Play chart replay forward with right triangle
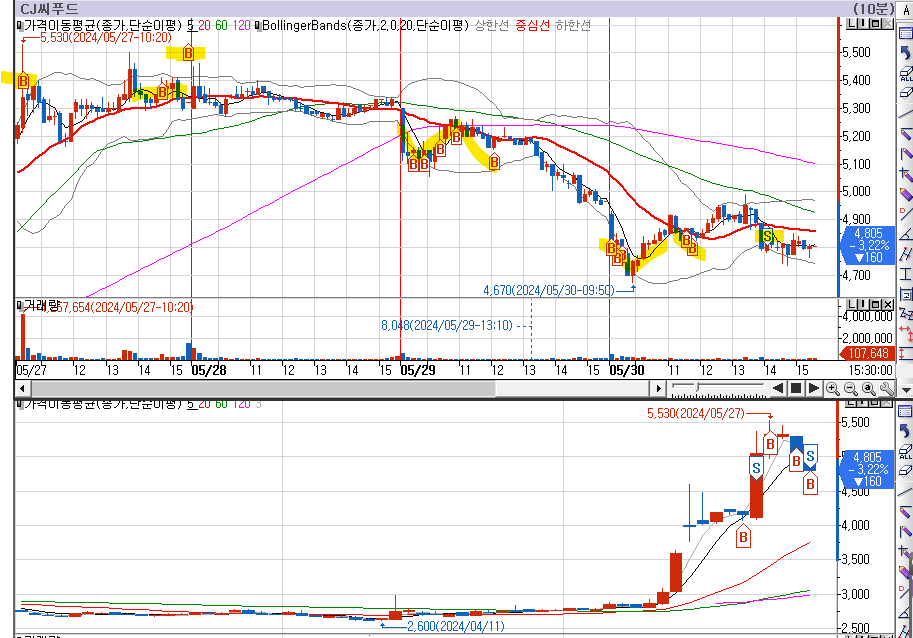 (814, 388)
